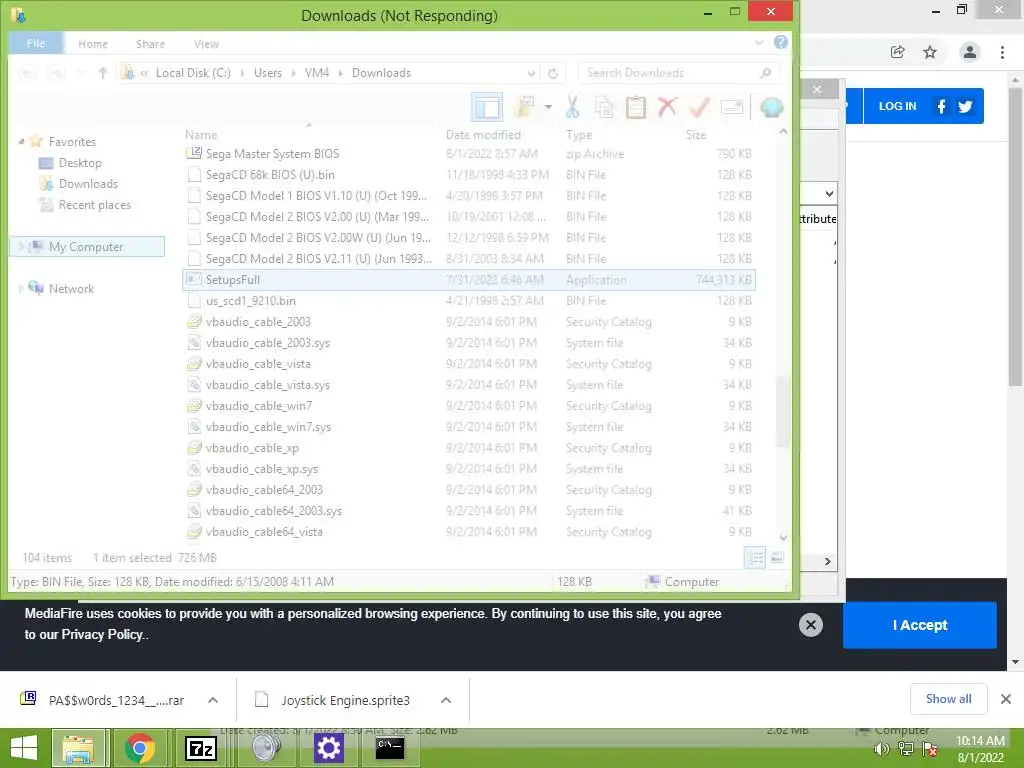Click I Accept on MediaFire cookie banner
The height and width of the screenshot is (768, 1024).
point(920,625)
